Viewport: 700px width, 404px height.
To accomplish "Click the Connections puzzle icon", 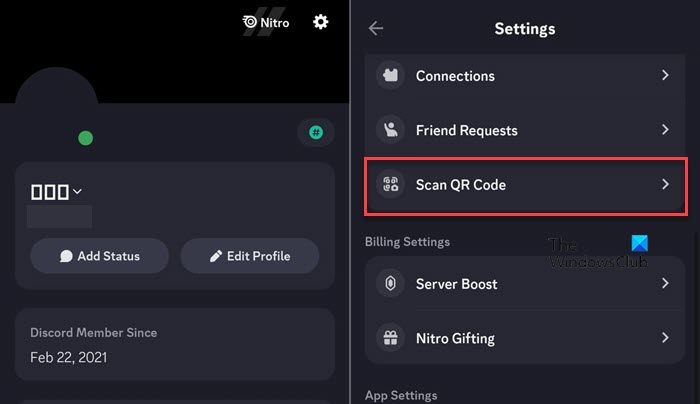I will (x=389, y=76).
